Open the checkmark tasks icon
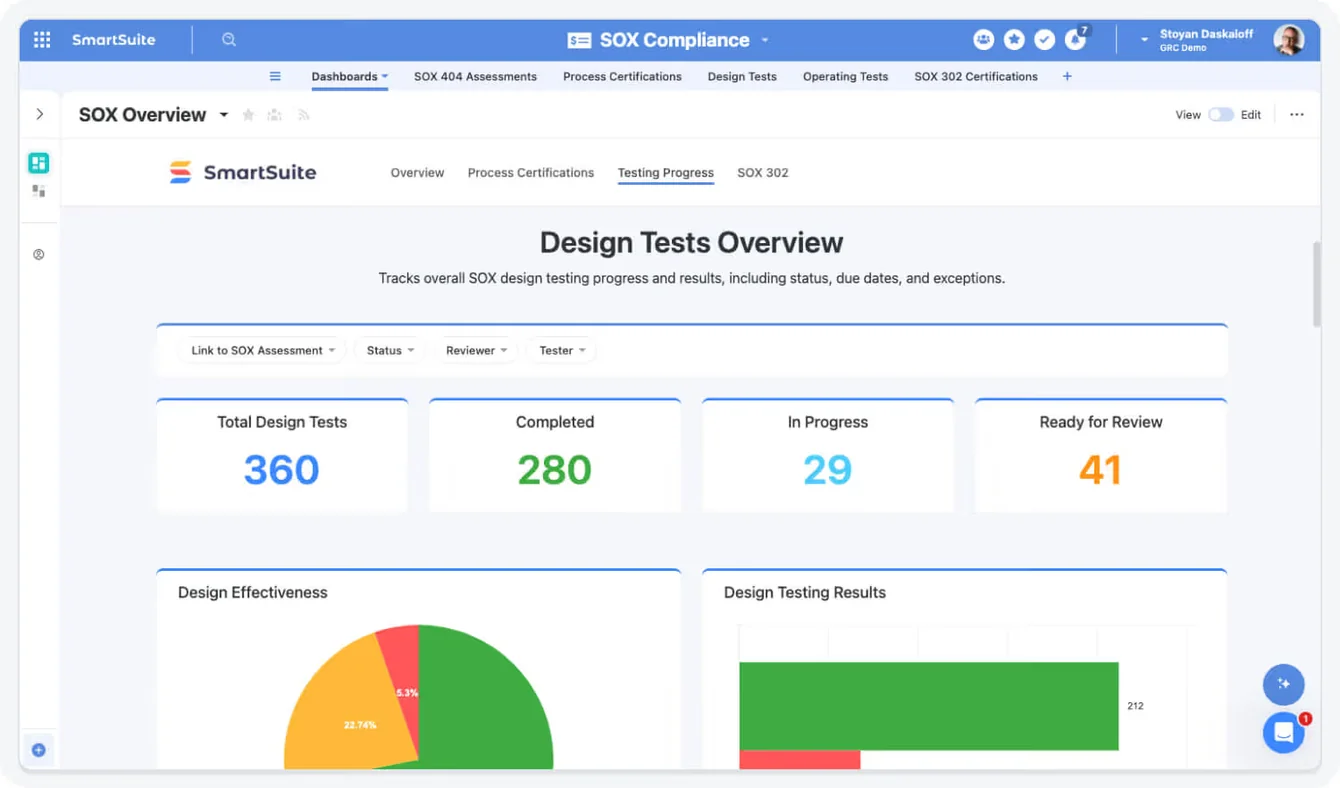Screen dimensions: 1340x788 pos(1045,39)
